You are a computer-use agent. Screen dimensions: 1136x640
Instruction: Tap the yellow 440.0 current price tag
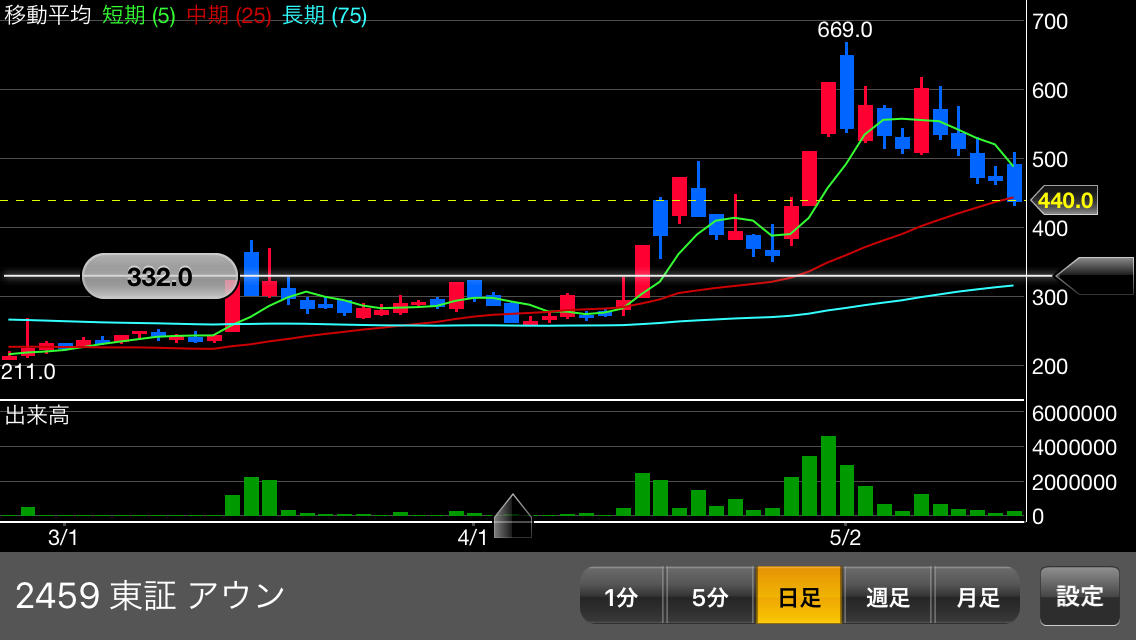click(x=1064, y=201)
